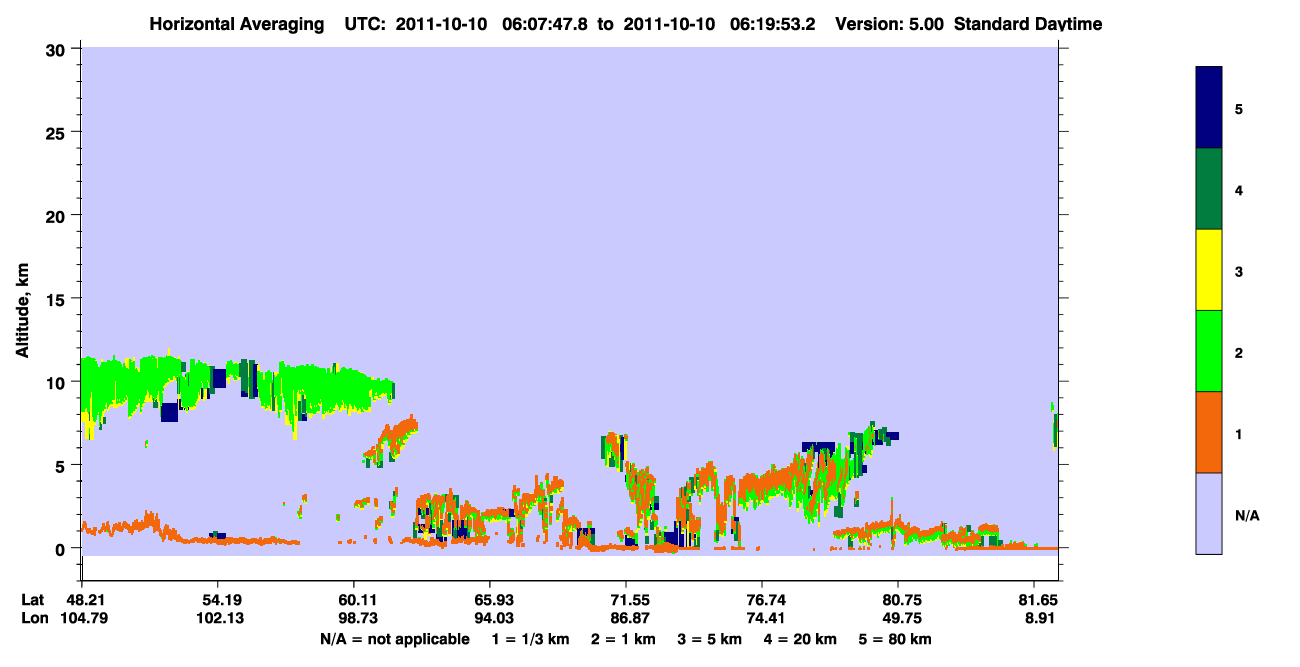Click the color bar label 4

coord(1239,190)
